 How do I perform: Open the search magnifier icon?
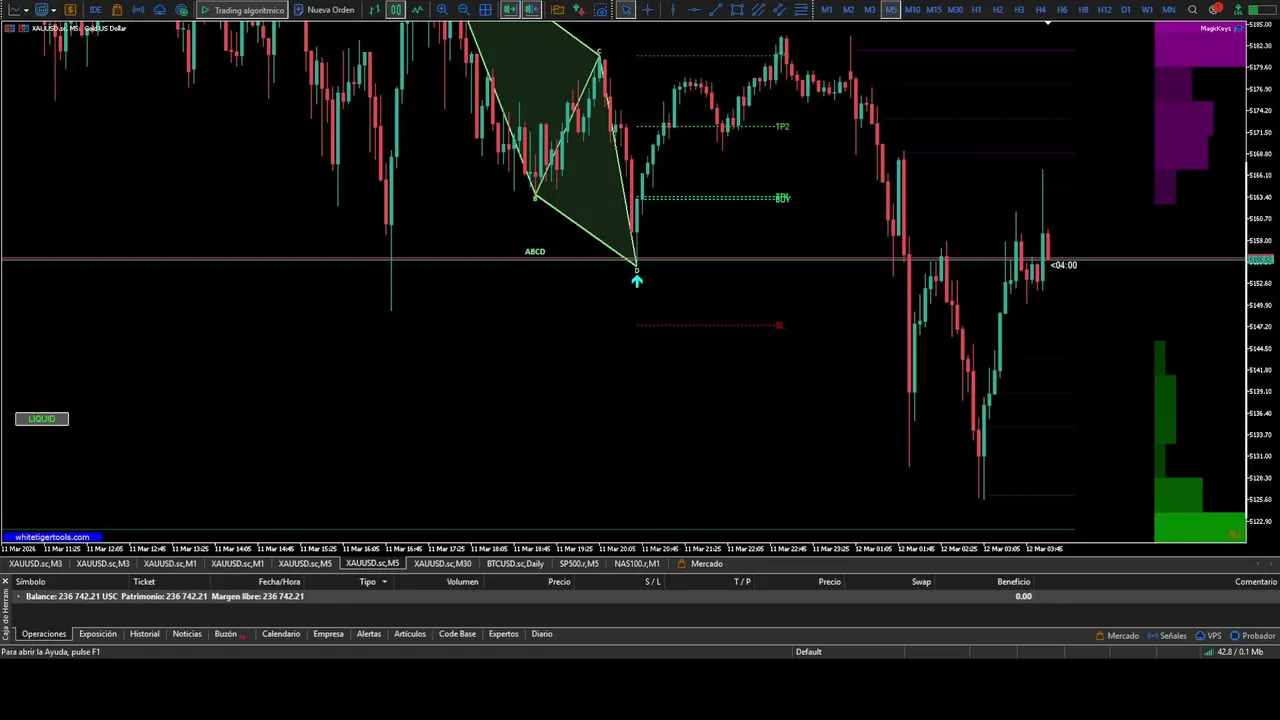coord(1192,10)
